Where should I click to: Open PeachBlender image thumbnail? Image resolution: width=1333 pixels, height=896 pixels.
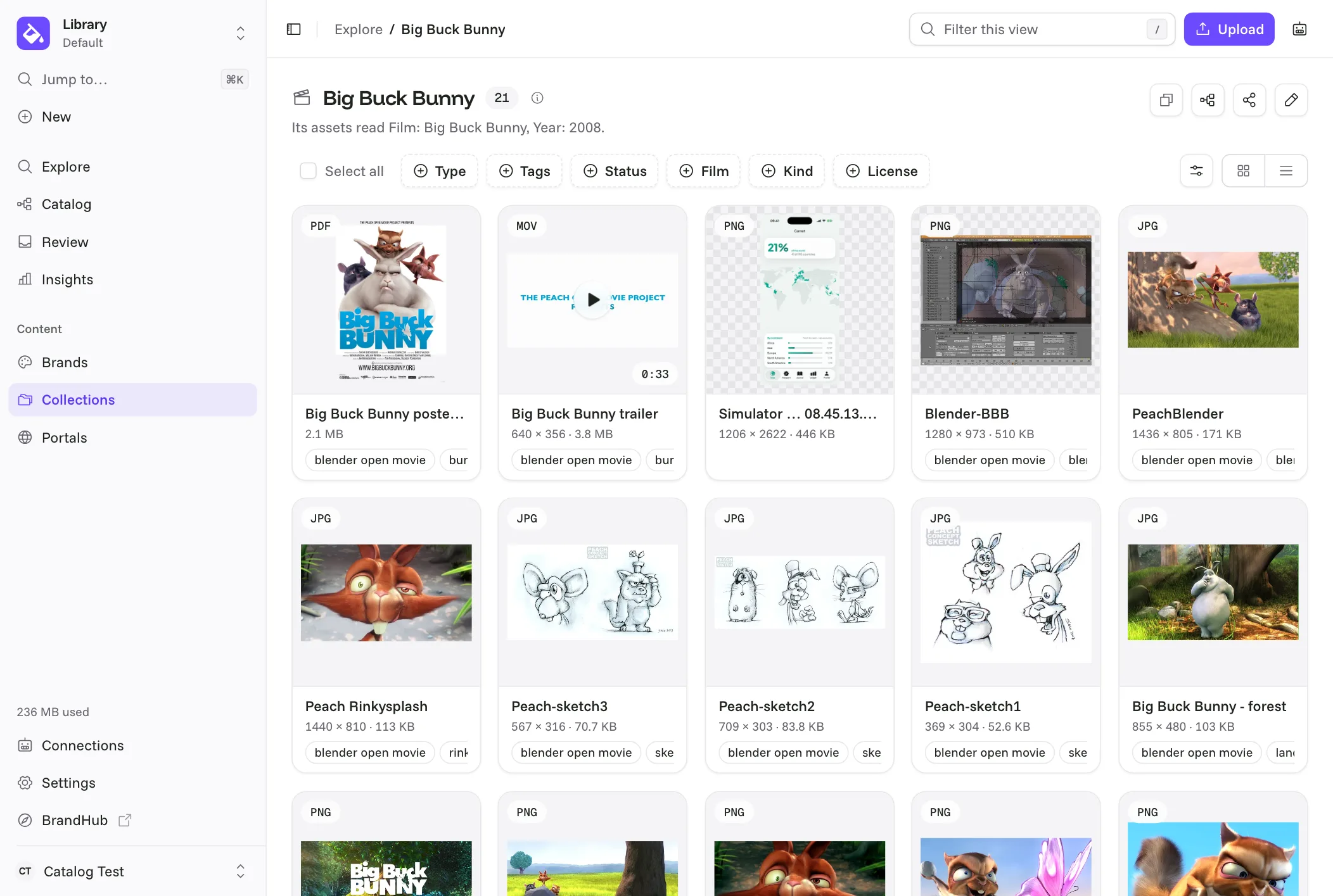click(x=1213, y=300)
